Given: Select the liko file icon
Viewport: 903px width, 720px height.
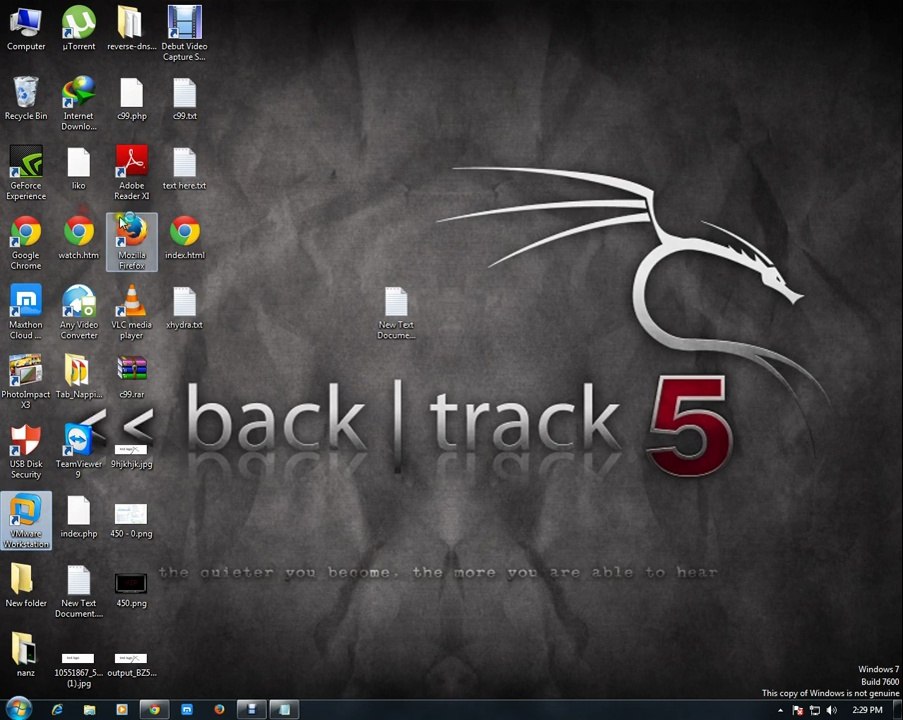Looking at the screenshot, I should [79, 168].
